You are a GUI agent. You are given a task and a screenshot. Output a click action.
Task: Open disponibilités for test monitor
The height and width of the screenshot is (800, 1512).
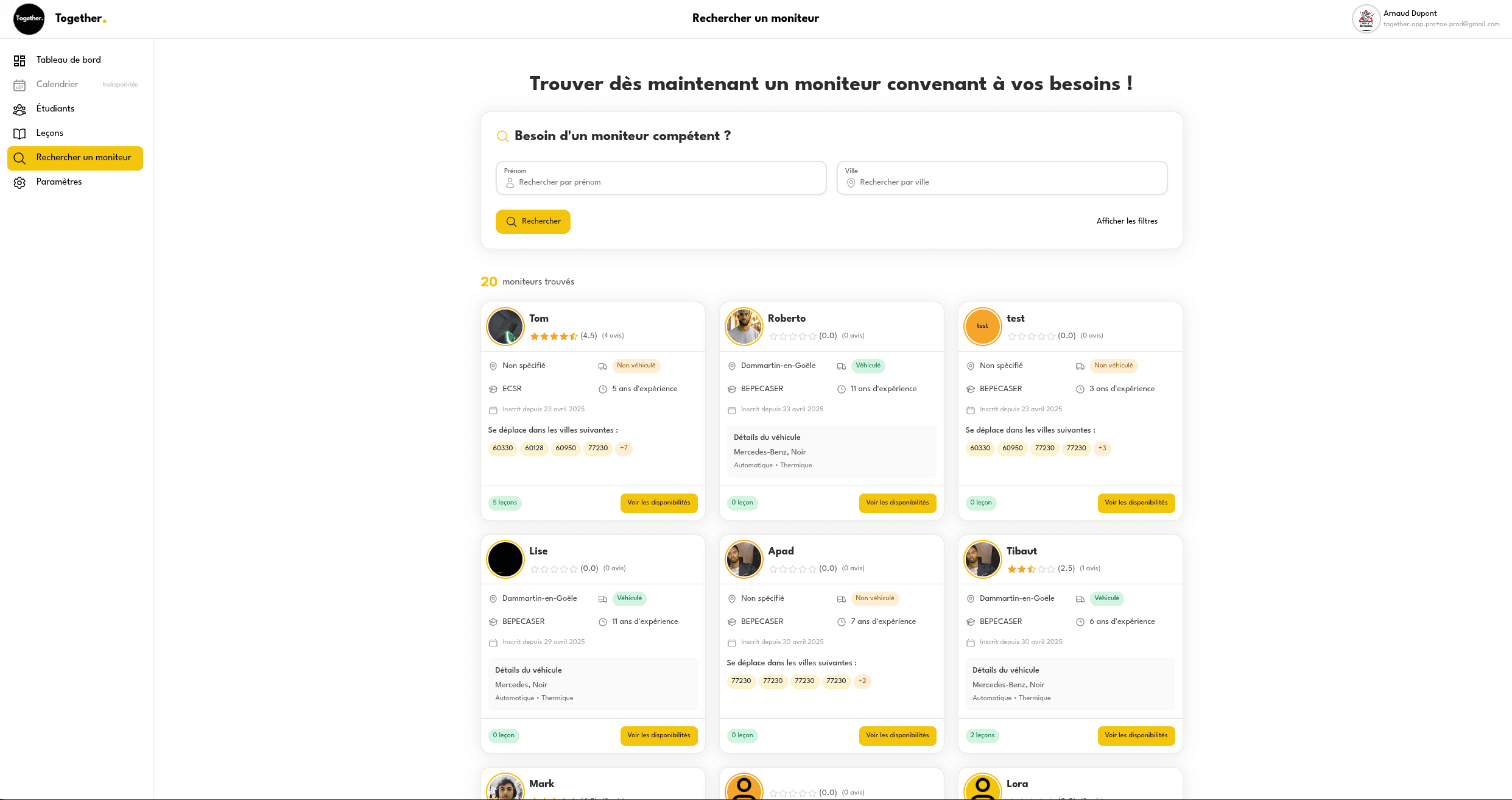click(1136, 503)
